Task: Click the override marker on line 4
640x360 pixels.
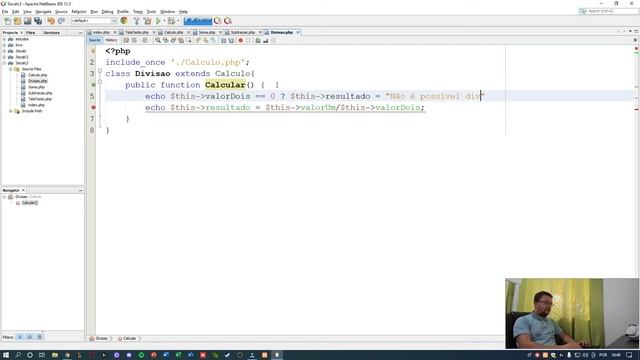Action: (93, 85)
